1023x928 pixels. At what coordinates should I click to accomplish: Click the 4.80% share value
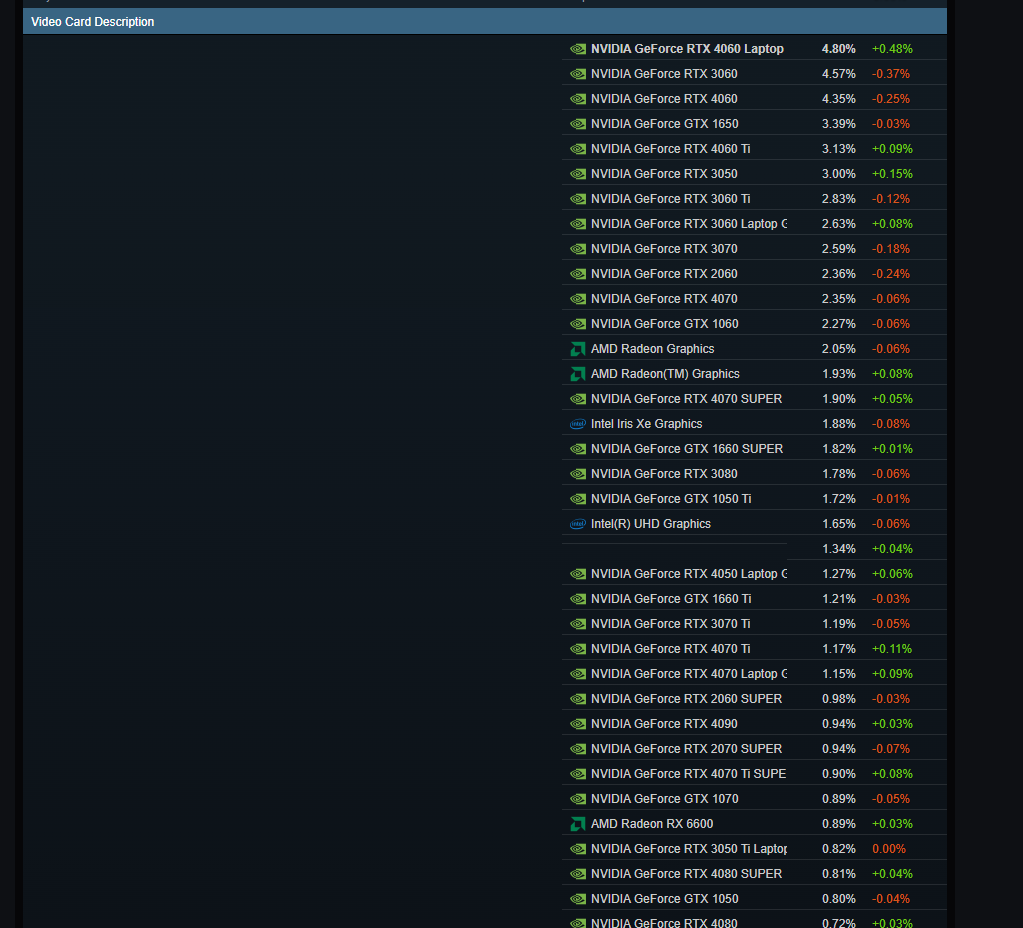pos(838,49)
